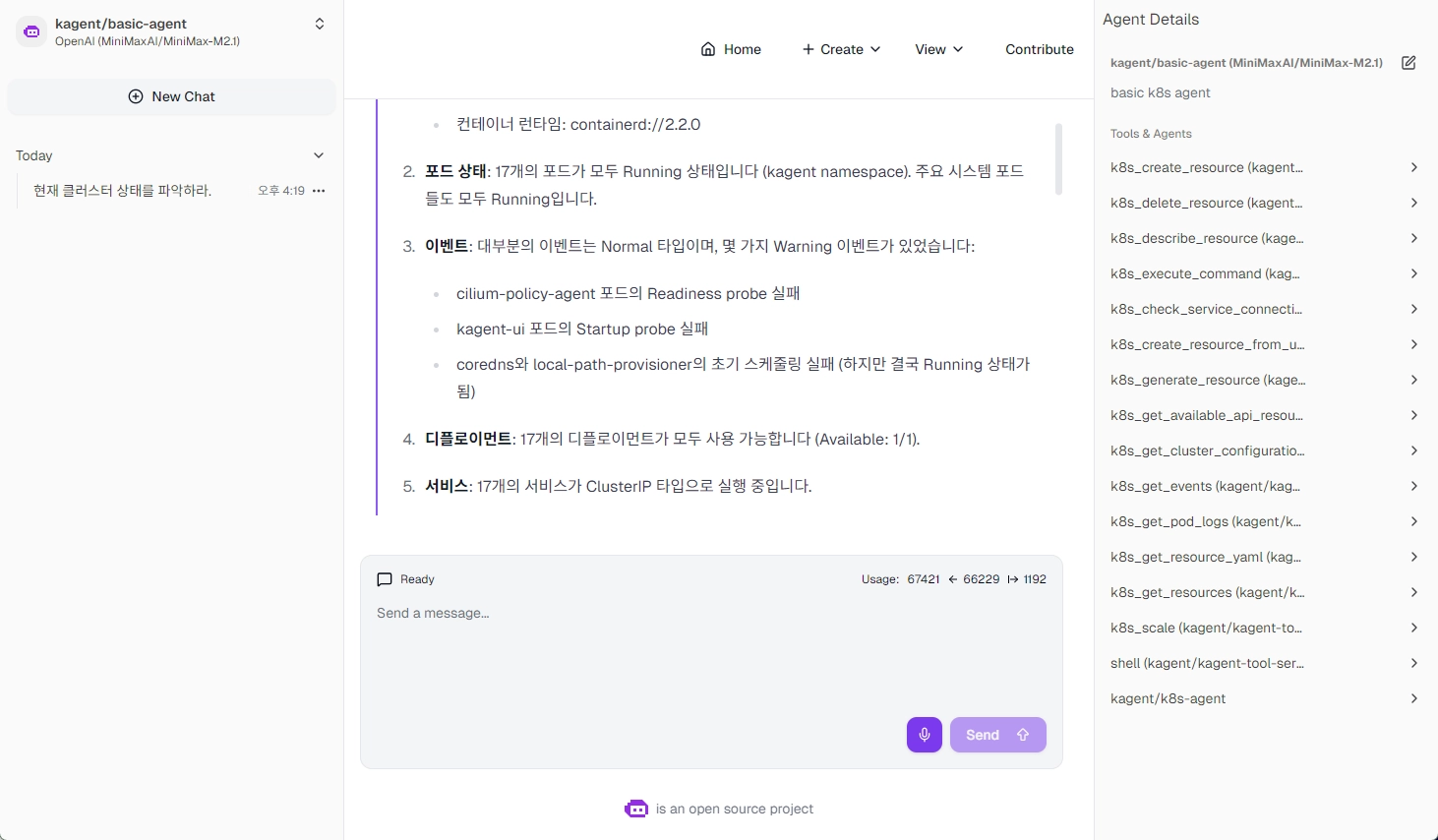Send the message

click(x=997, y=735)
